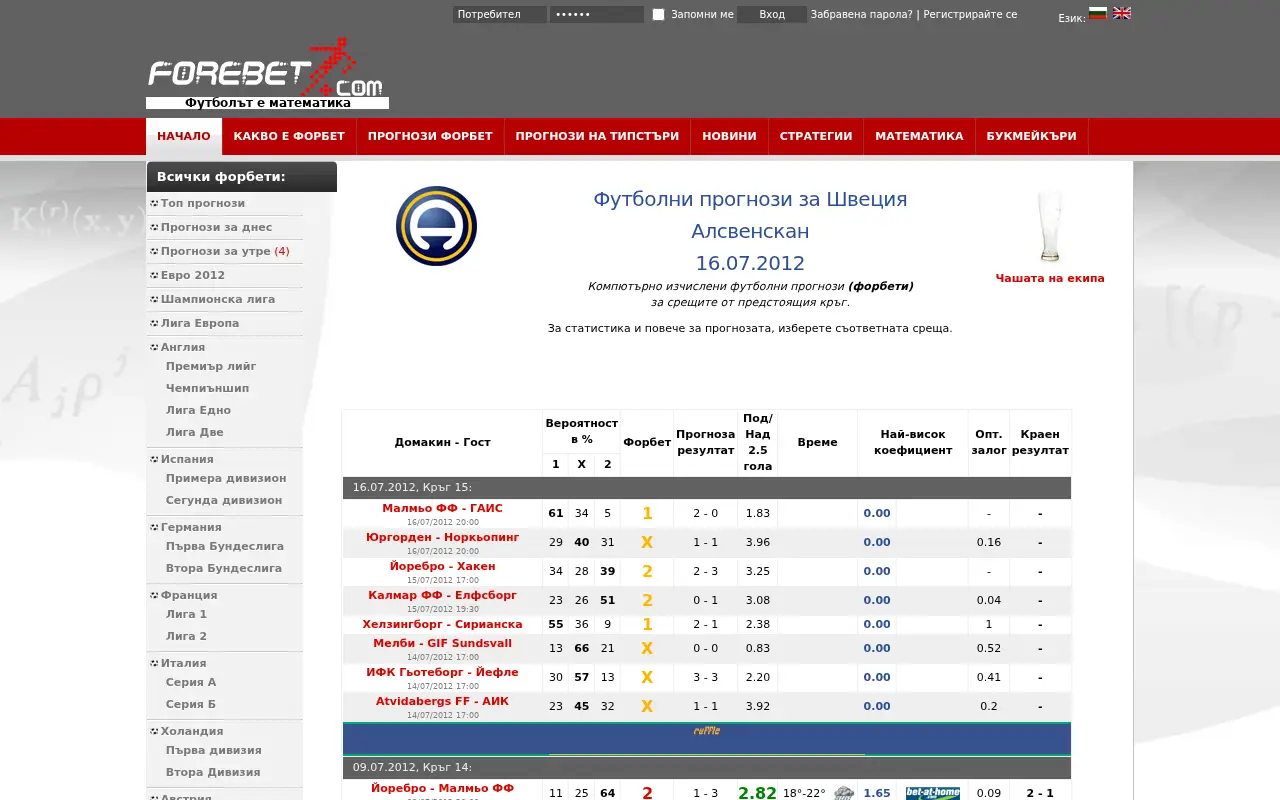Click the 1.65 odds for Йоребро - Малмьо ФФ
Image resolution: width=1280 pixels, height=800 pixels.
coord(876,794)
